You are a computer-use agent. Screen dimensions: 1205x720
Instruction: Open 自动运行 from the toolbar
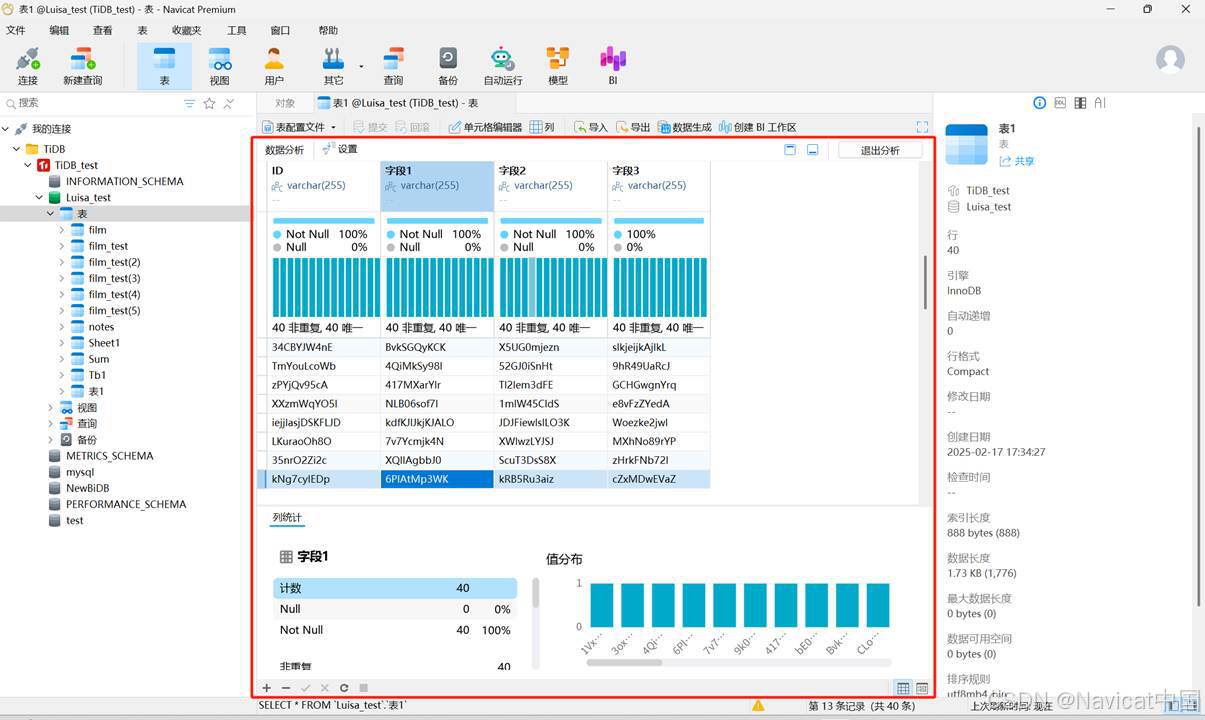(x=502, y=66)
